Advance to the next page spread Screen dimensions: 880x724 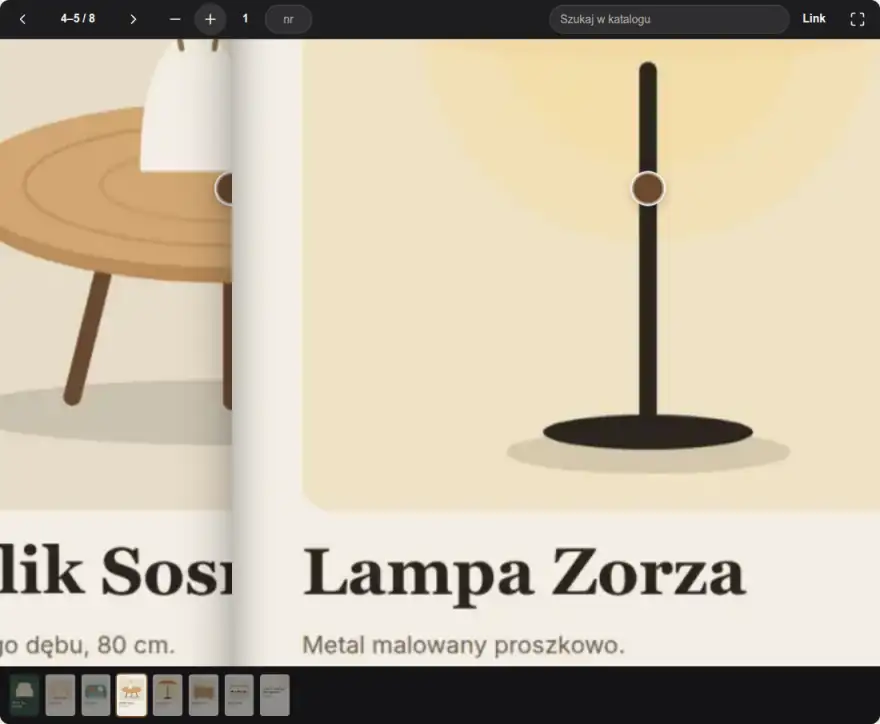133,19
